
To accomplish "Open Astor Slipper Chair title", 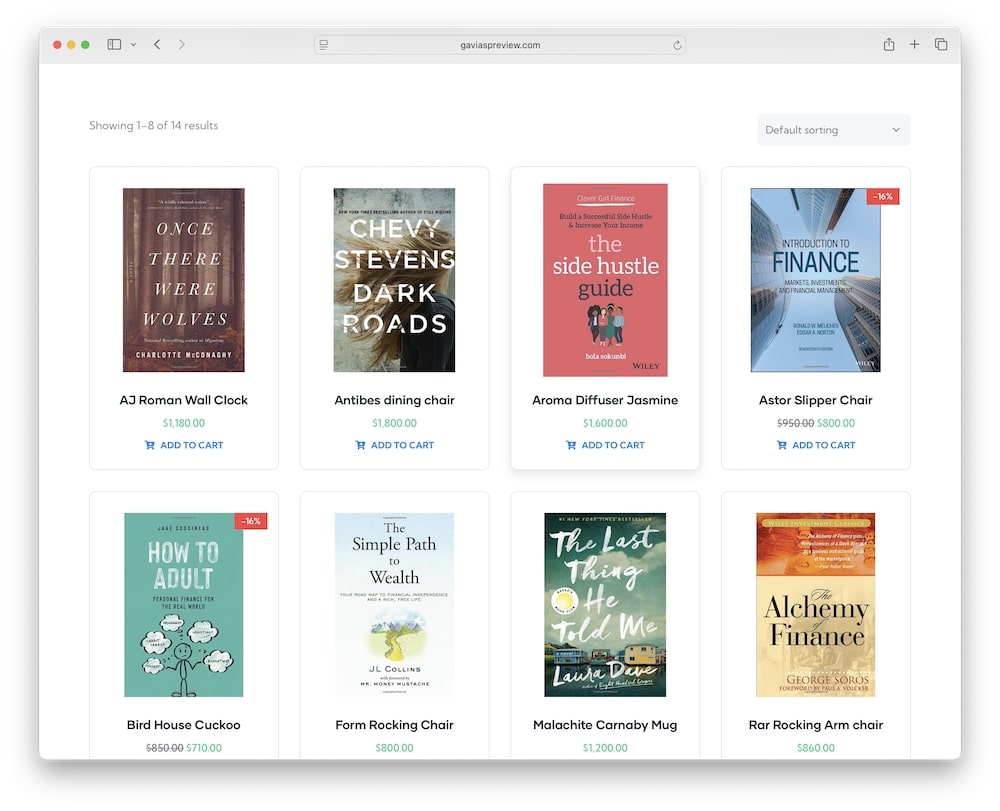I will [x=816, y=400].
